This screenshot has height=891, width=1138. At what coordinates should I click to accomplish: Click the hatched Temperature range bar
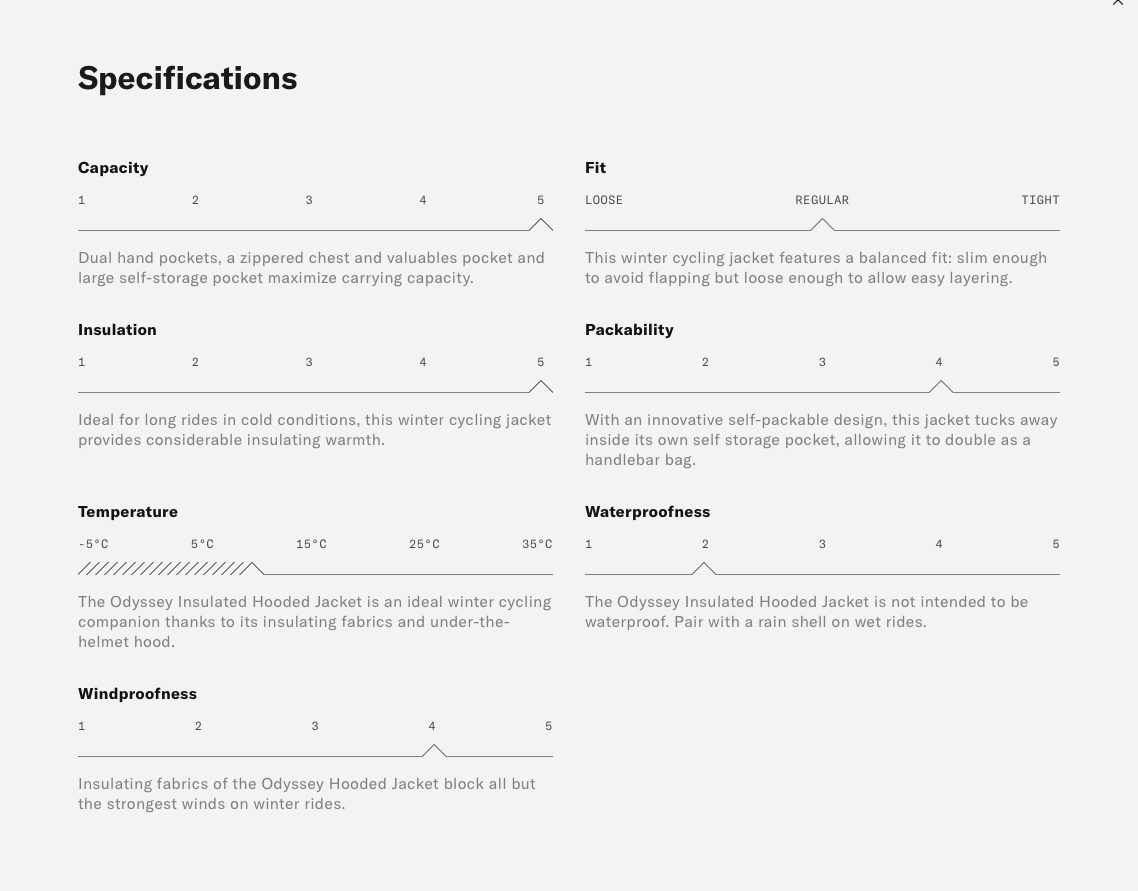162,569
